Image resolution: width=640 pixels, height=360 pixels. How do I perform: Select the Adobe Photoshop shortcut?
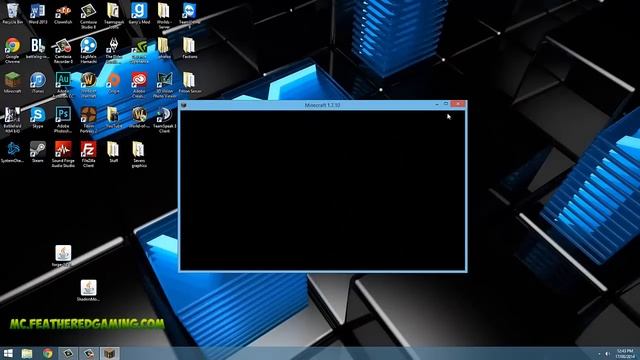click(63, 120)
